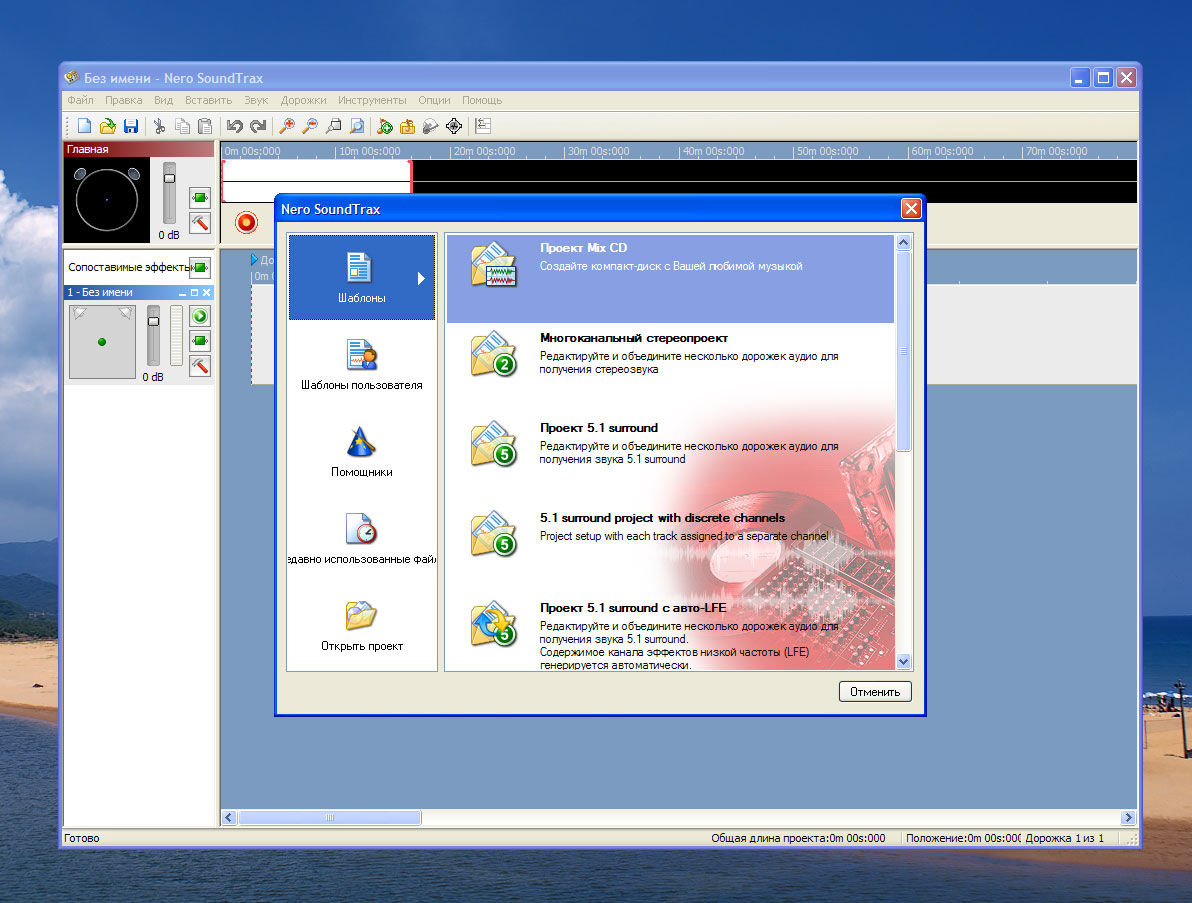Choose Открыть проект in the dialog sidebar
This screenshot has width=1192, height=903.
point(362,626)
